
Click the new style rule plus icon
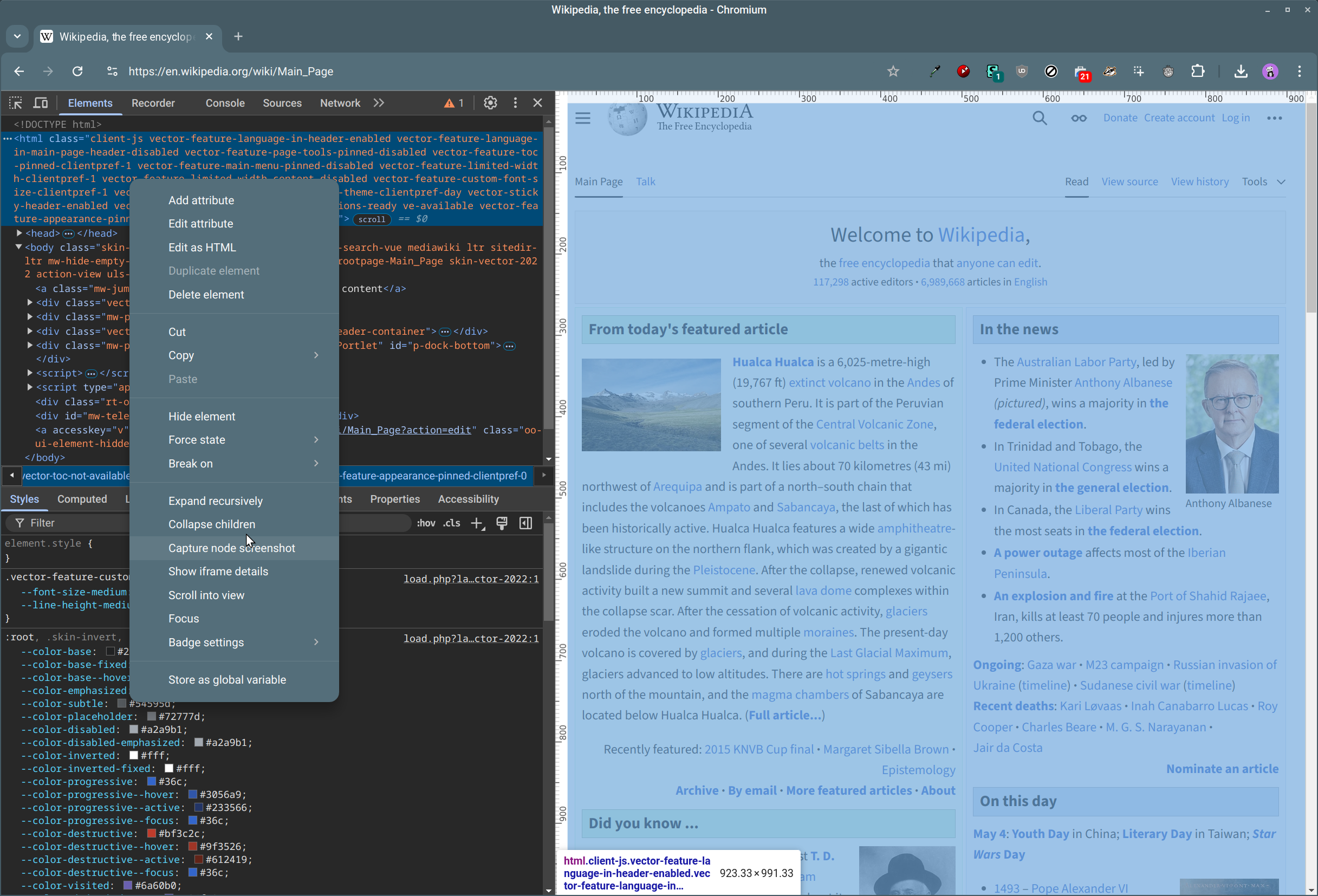tap(477, 523)
